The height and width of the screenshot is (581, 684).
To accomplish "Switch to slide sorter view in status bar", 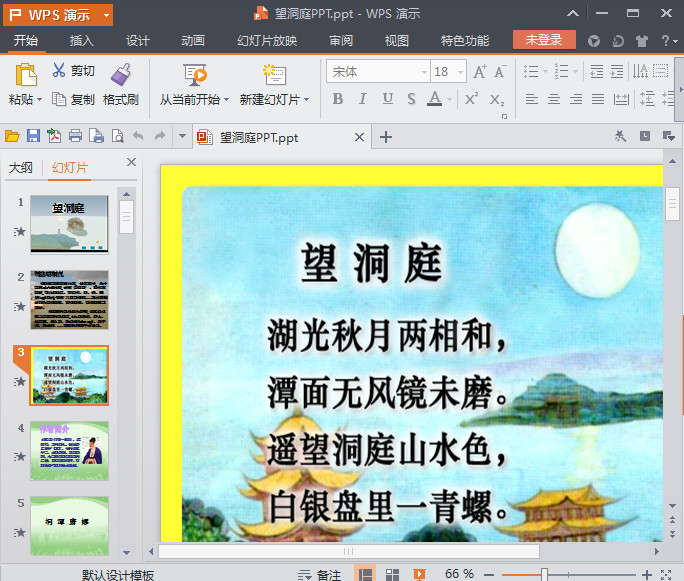I will [393, 574].
